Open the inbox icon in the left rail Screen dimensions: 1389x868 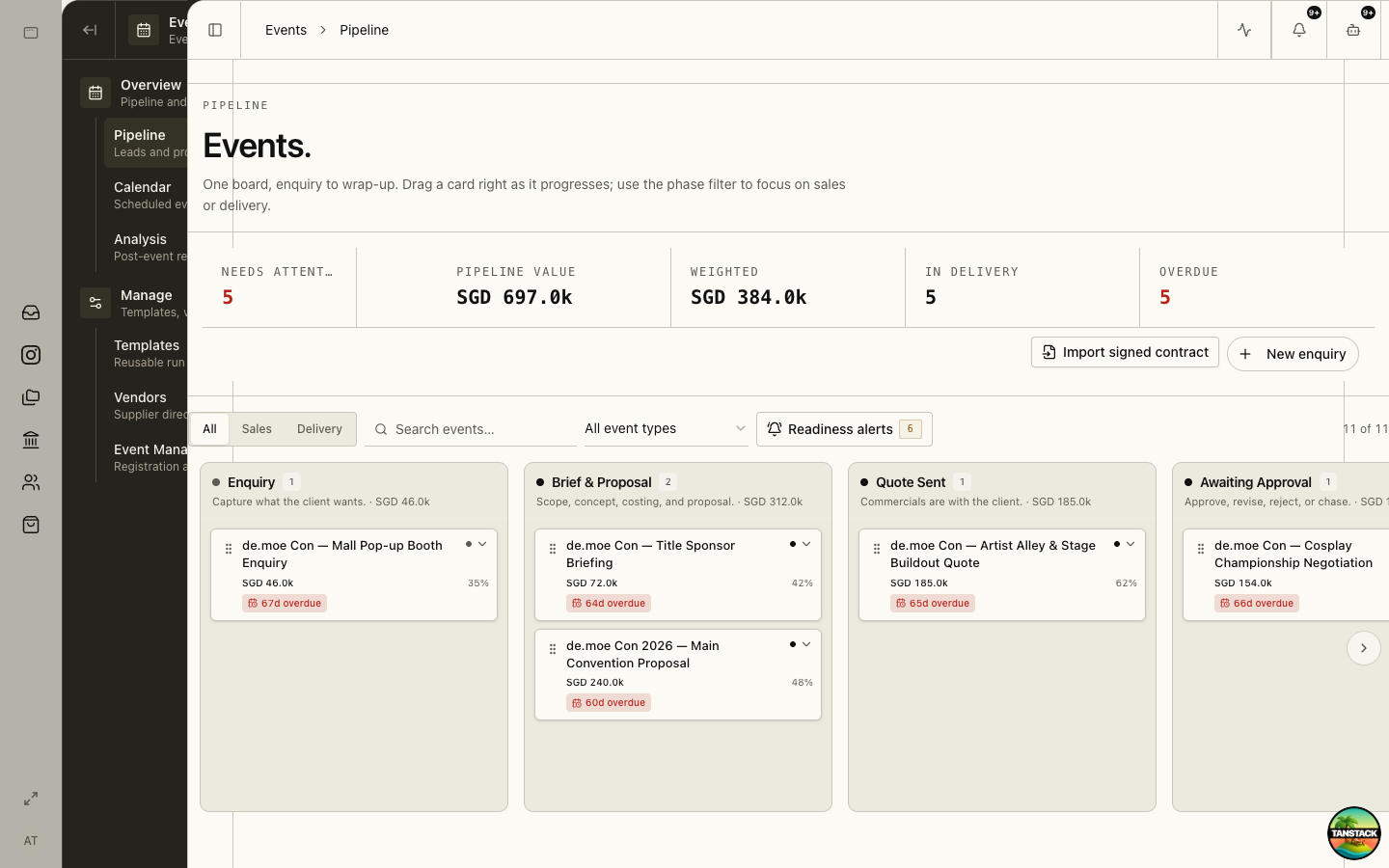pyautogui.click(x=31, y=312)
